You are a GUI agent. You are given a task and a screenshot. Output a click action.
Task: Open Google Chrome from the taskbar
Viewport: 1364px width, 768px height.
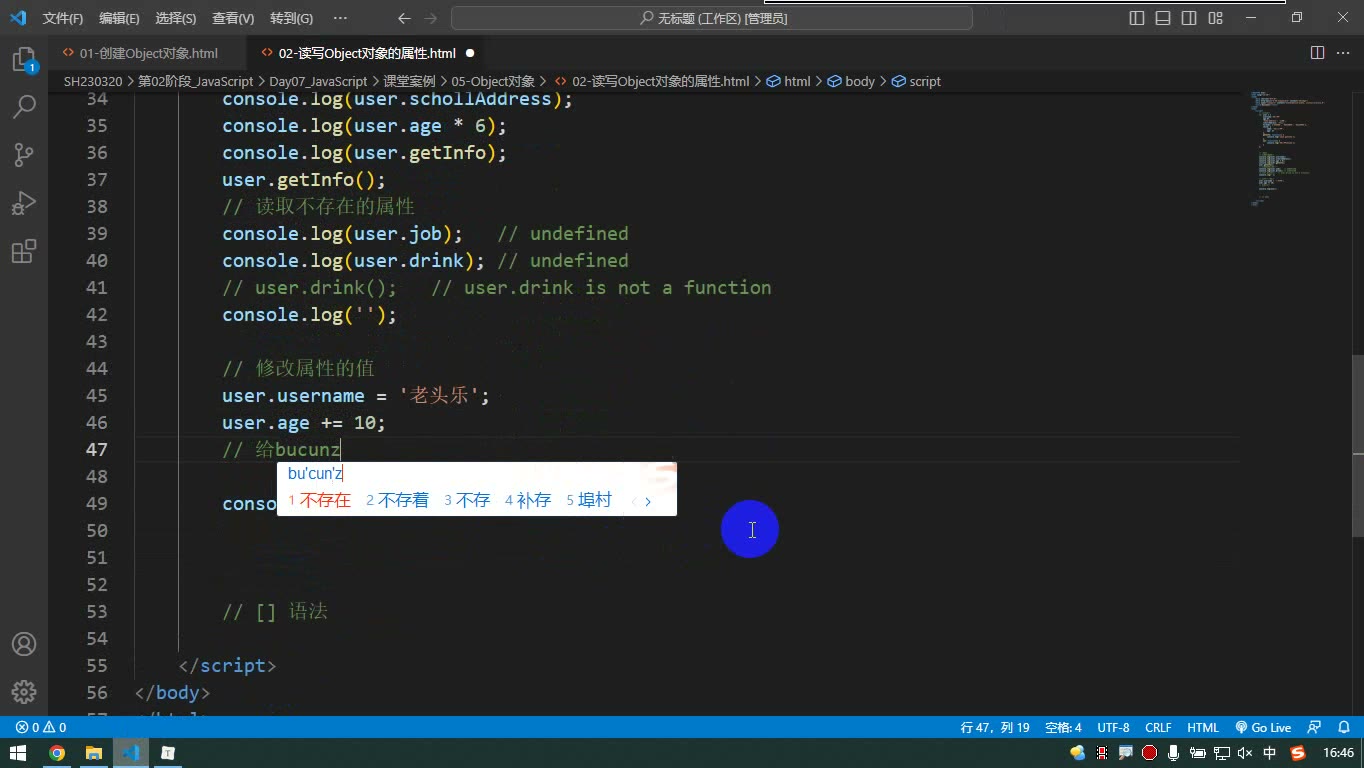point(57,753)
